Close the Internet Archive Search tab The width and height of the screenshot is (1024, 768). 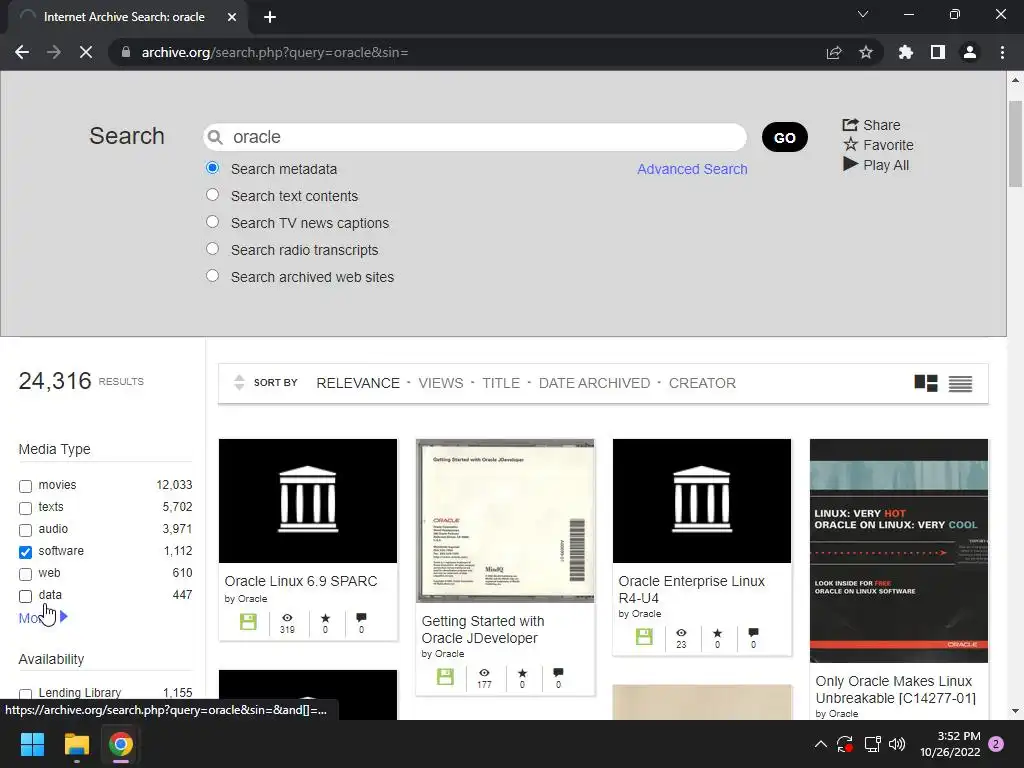(x=232, y=17)
